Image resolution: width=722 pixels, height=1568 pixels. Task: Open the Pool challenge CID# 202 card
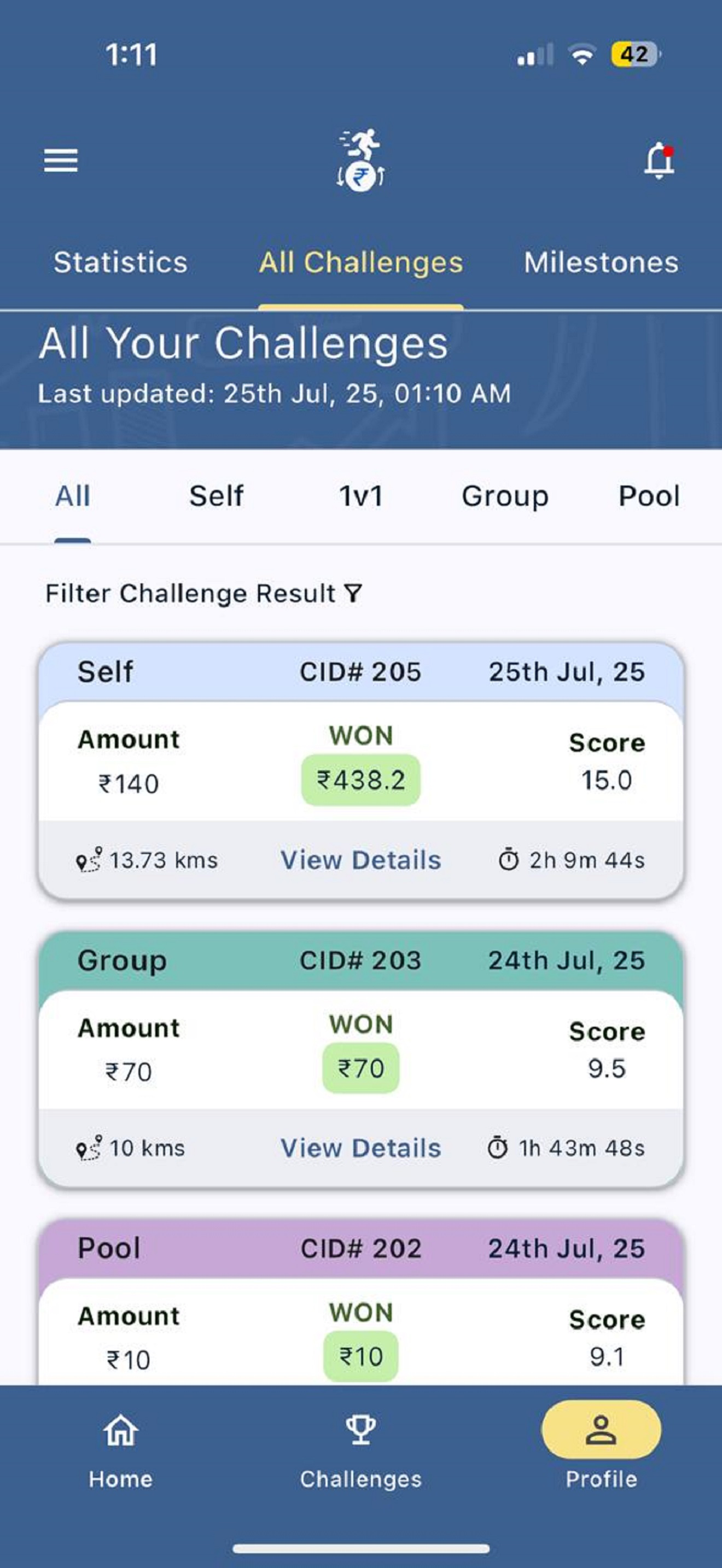pyautogui.click(x=361, y=1303)
